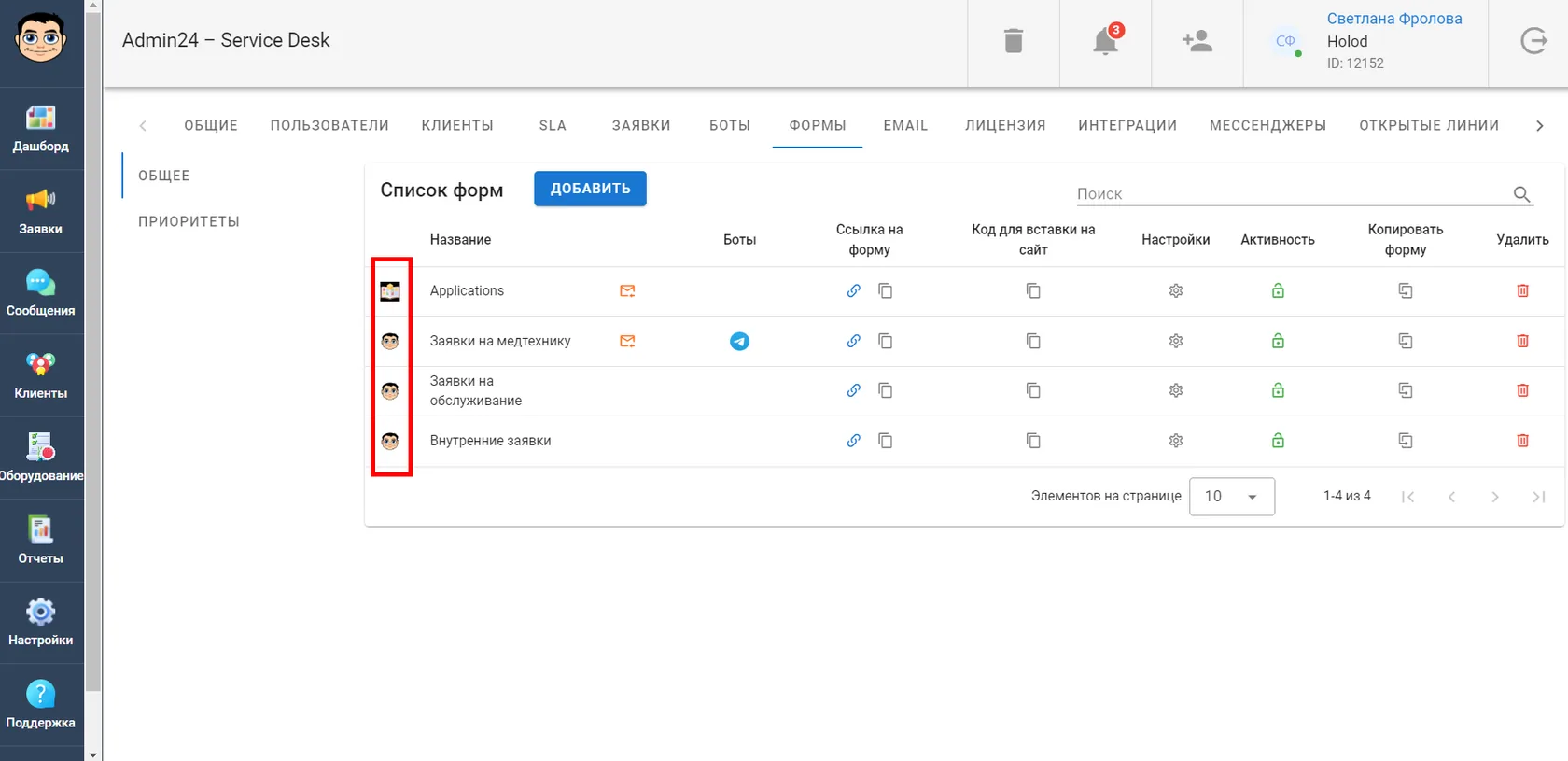Open the Светлана Фролова profile link
This screenshot has width=1568, height=761.
click(x=1394, y=19)
